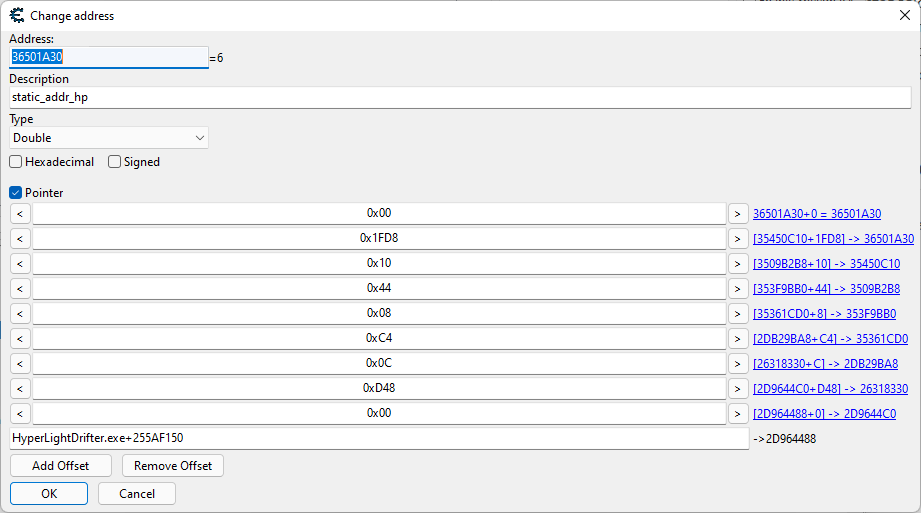Image resolution: width=921 pixels, height=513 pixels.
Task: Close the Change address dialog
Action: tap(904, 15)
